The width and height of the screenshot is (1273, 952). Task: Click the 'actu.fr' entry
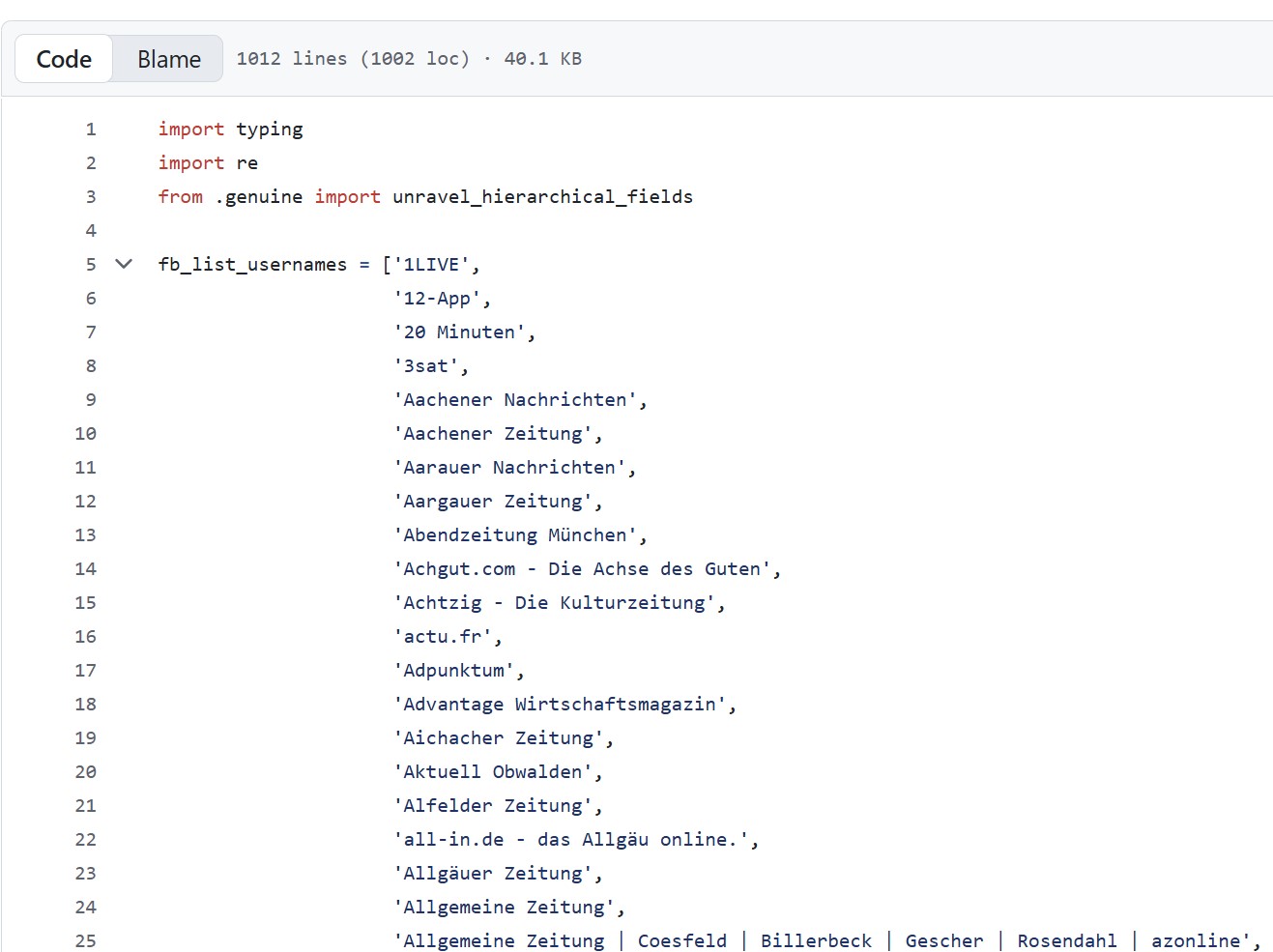click(443, 637)
